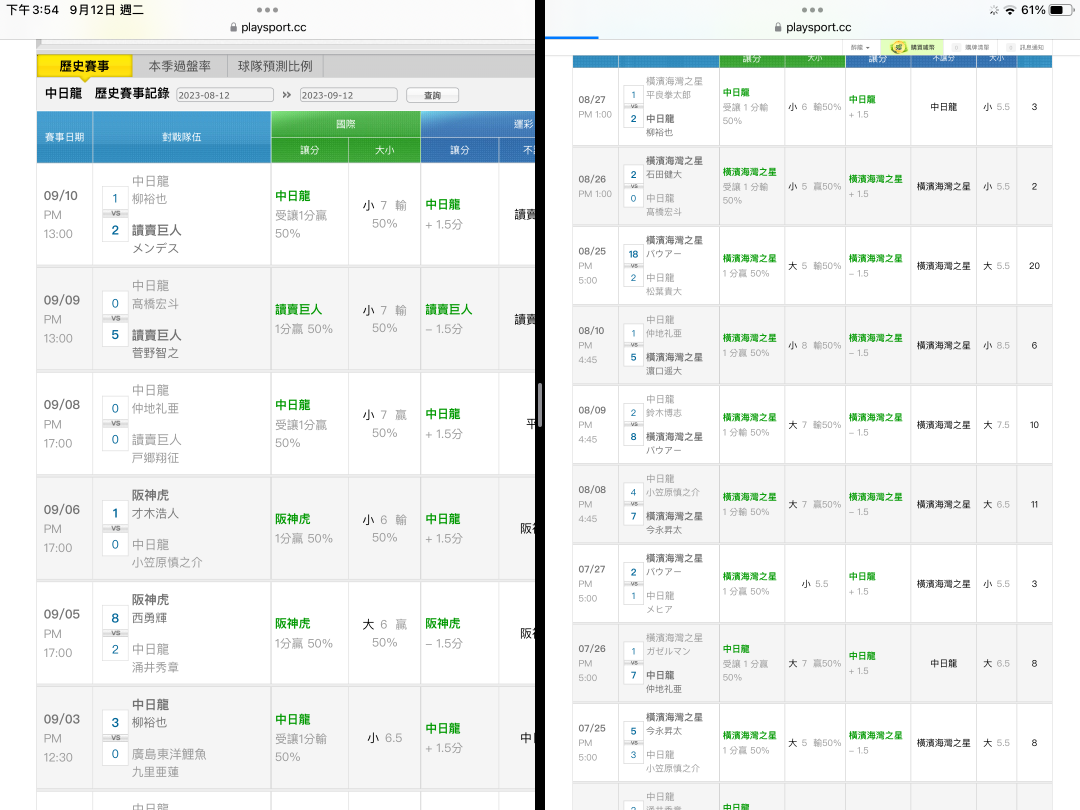Click date 07/25 in right table
Viewport: 1080px width, 810px height.
click(x=592, y=728)
